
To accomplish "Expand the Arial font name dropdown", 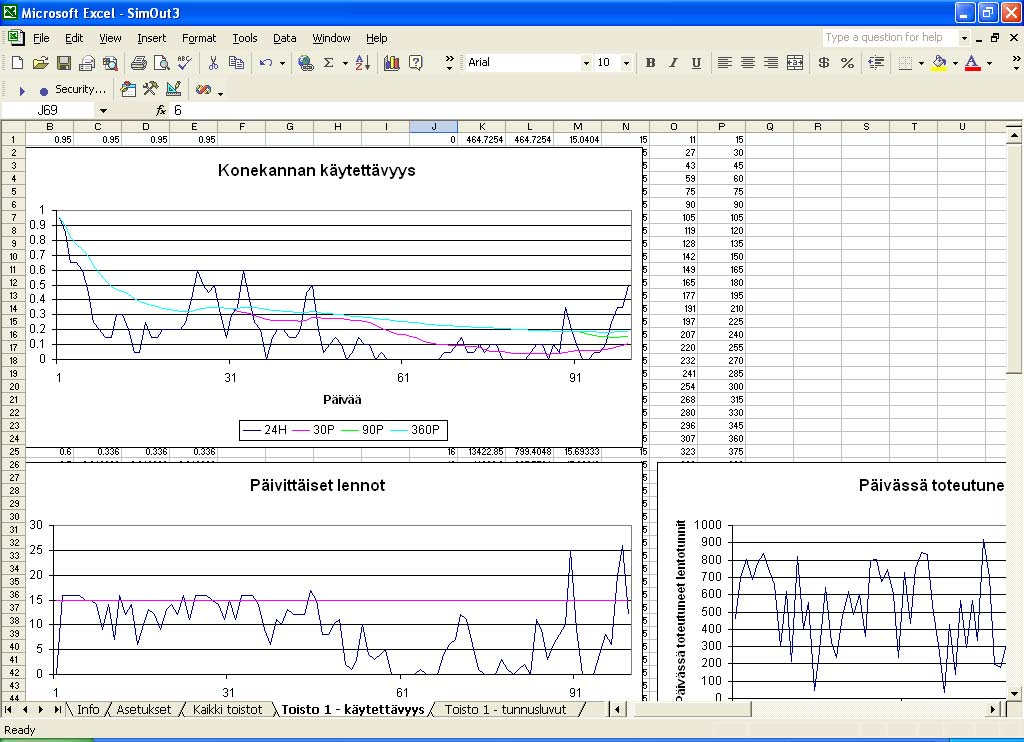I will [586, 63].
